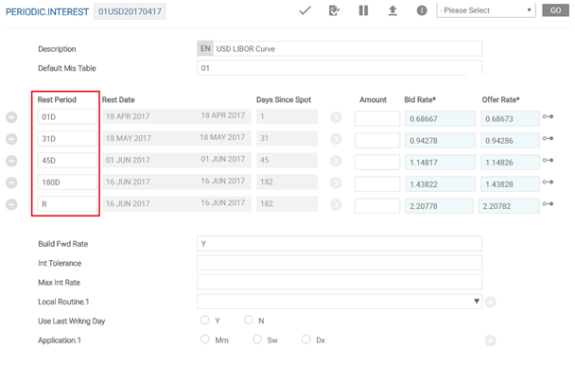Open the info circle icon in the toolbar

(x=422, y=11)
